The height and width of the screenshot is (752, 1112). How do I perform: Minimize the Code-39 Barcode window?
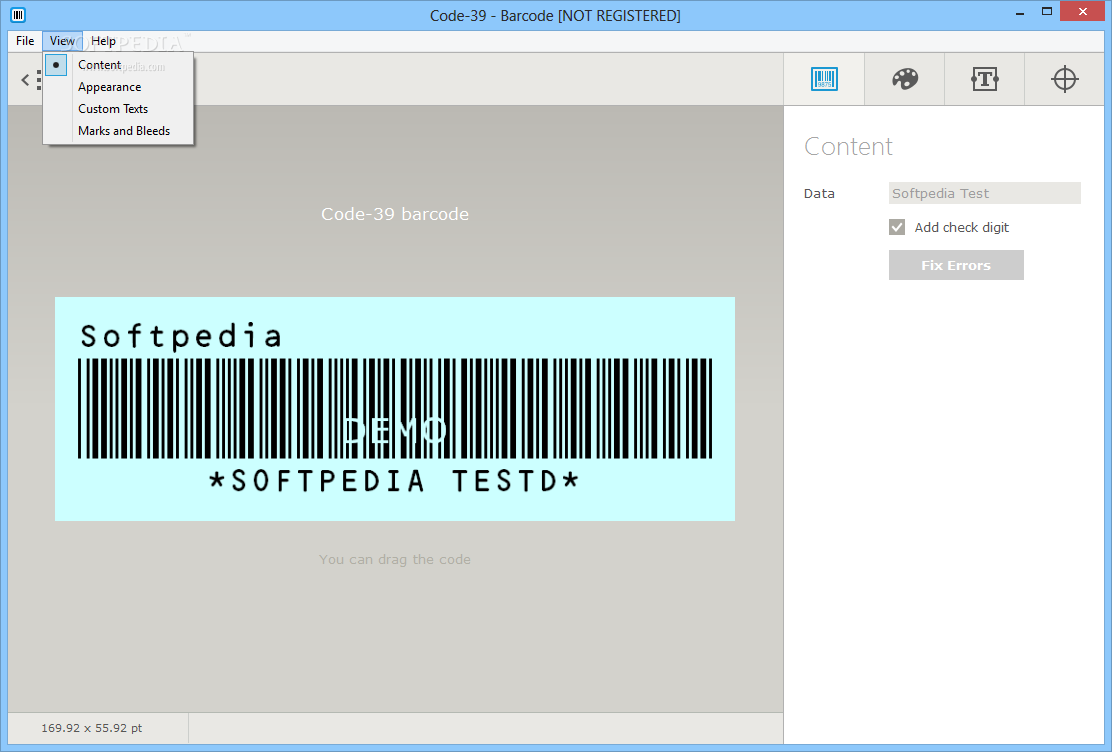pos(1020,12)
